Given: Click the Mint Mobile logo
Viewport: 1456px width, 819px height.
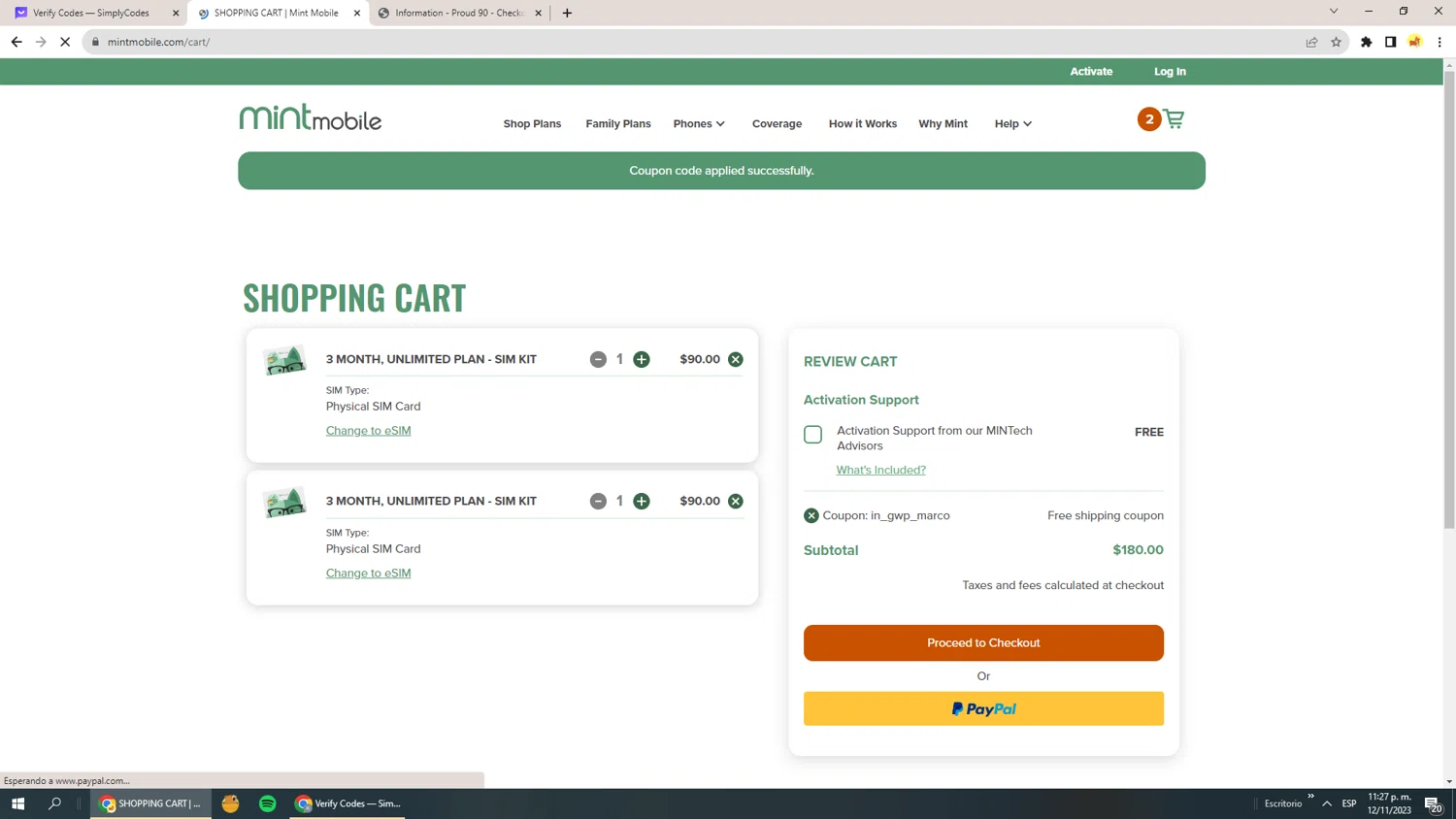Looking at the screenshot, I should click(x=311, y=117).
